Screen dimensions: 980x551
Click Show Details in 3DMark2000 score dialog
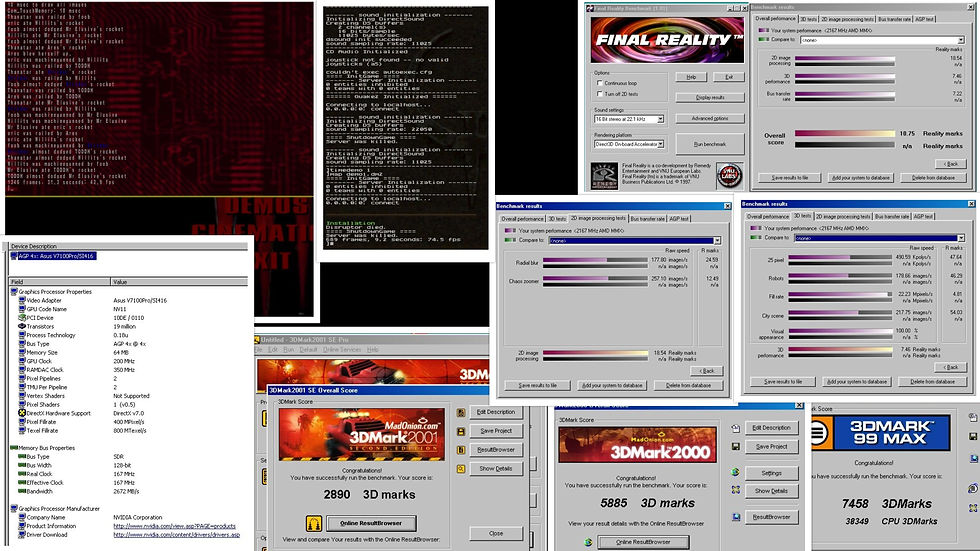coord(771,491)
